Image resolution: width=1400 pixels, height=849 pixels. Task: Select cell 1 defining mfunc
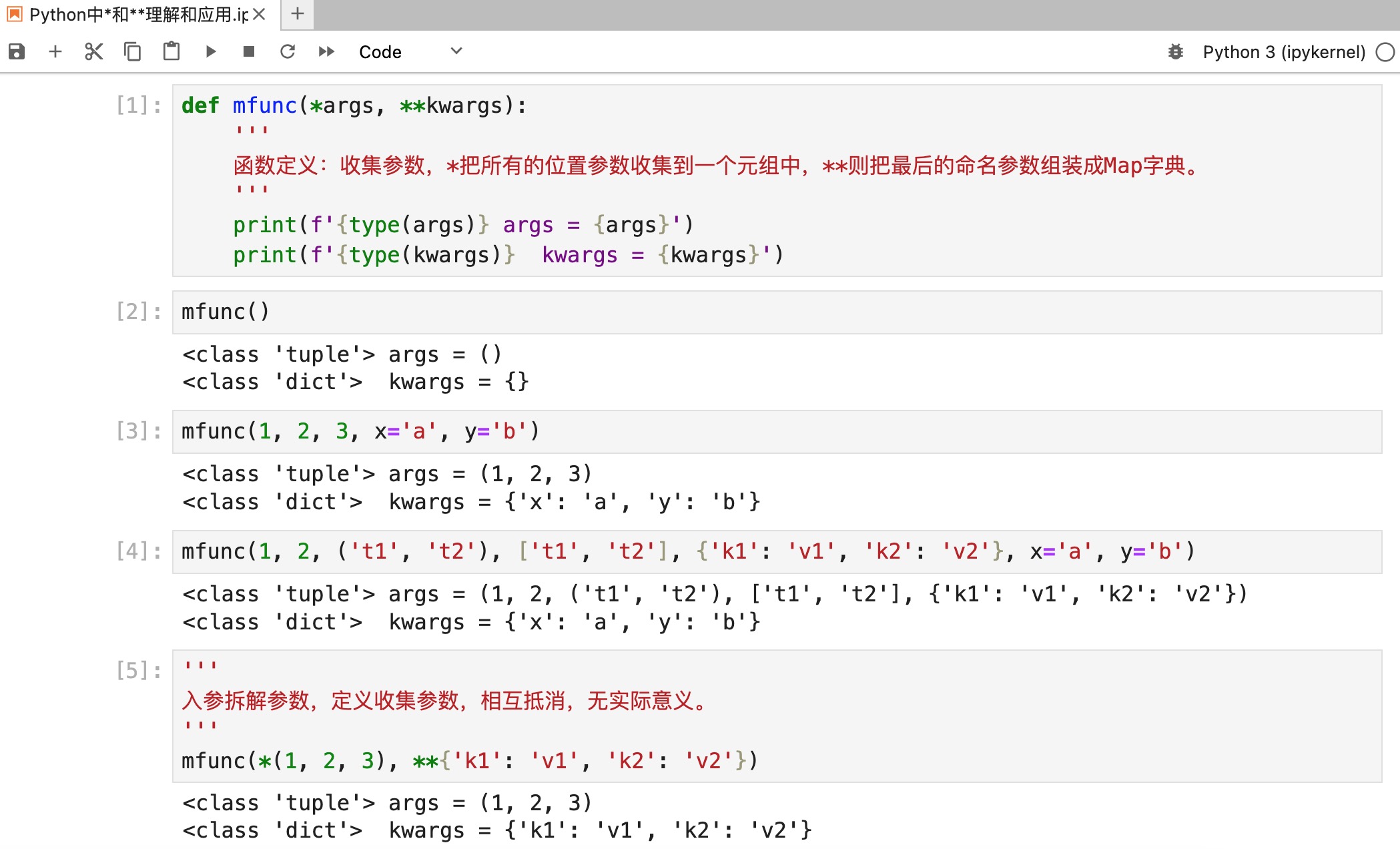(777, 180)
